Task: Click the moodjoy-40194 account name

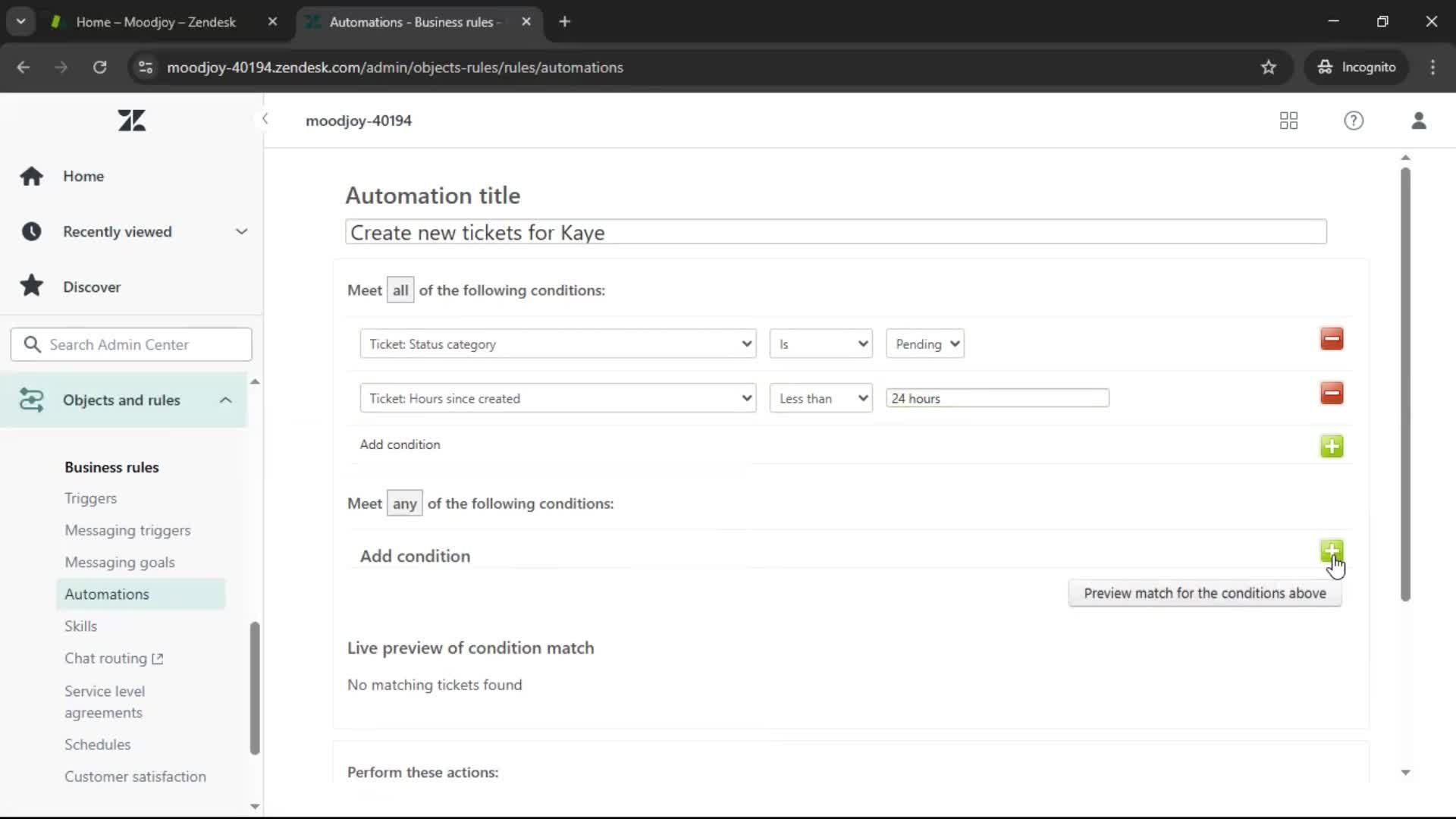Action: coord(359,121)
